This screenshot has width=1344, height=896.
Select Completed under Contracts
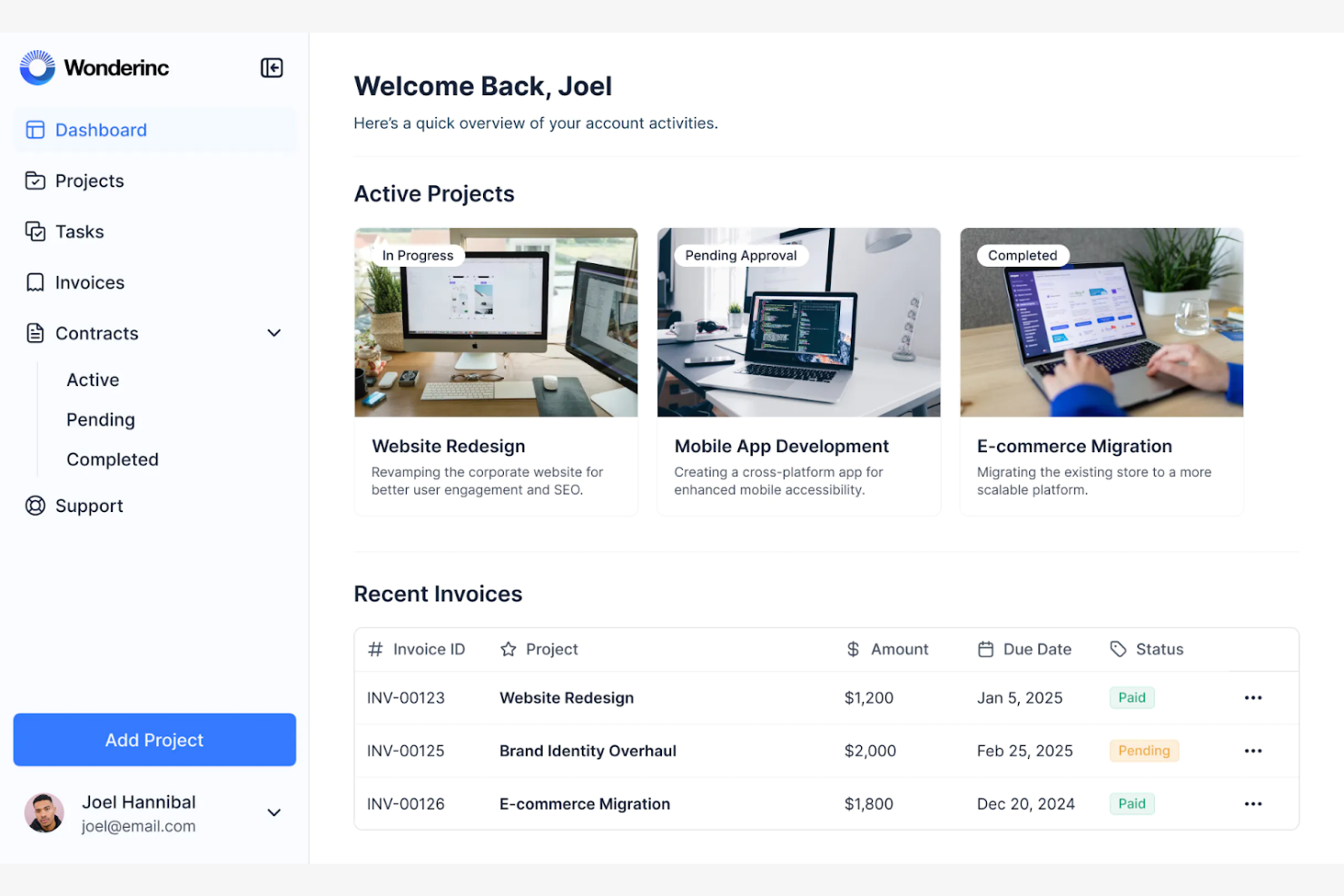pos(112,459)
